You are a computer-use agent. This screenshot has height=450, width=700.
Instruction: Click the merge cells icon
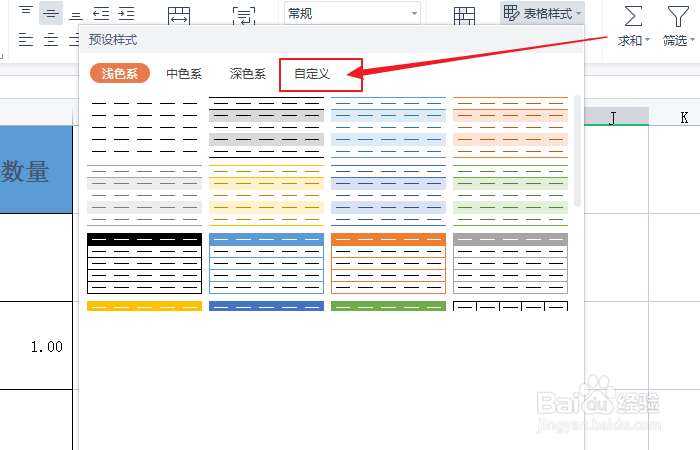179,16
